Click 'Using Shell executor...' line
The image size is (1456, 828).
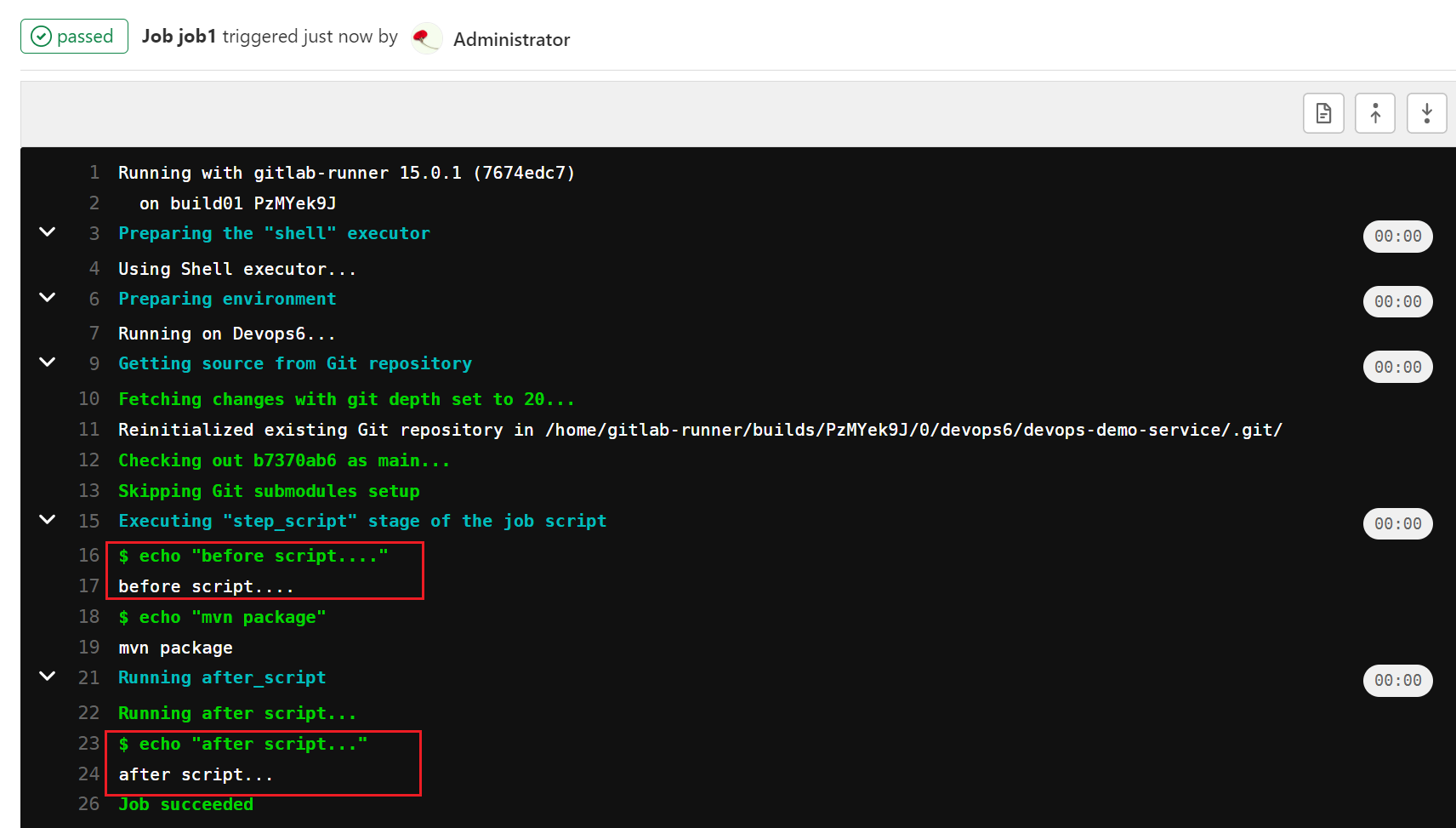point(237,269)
